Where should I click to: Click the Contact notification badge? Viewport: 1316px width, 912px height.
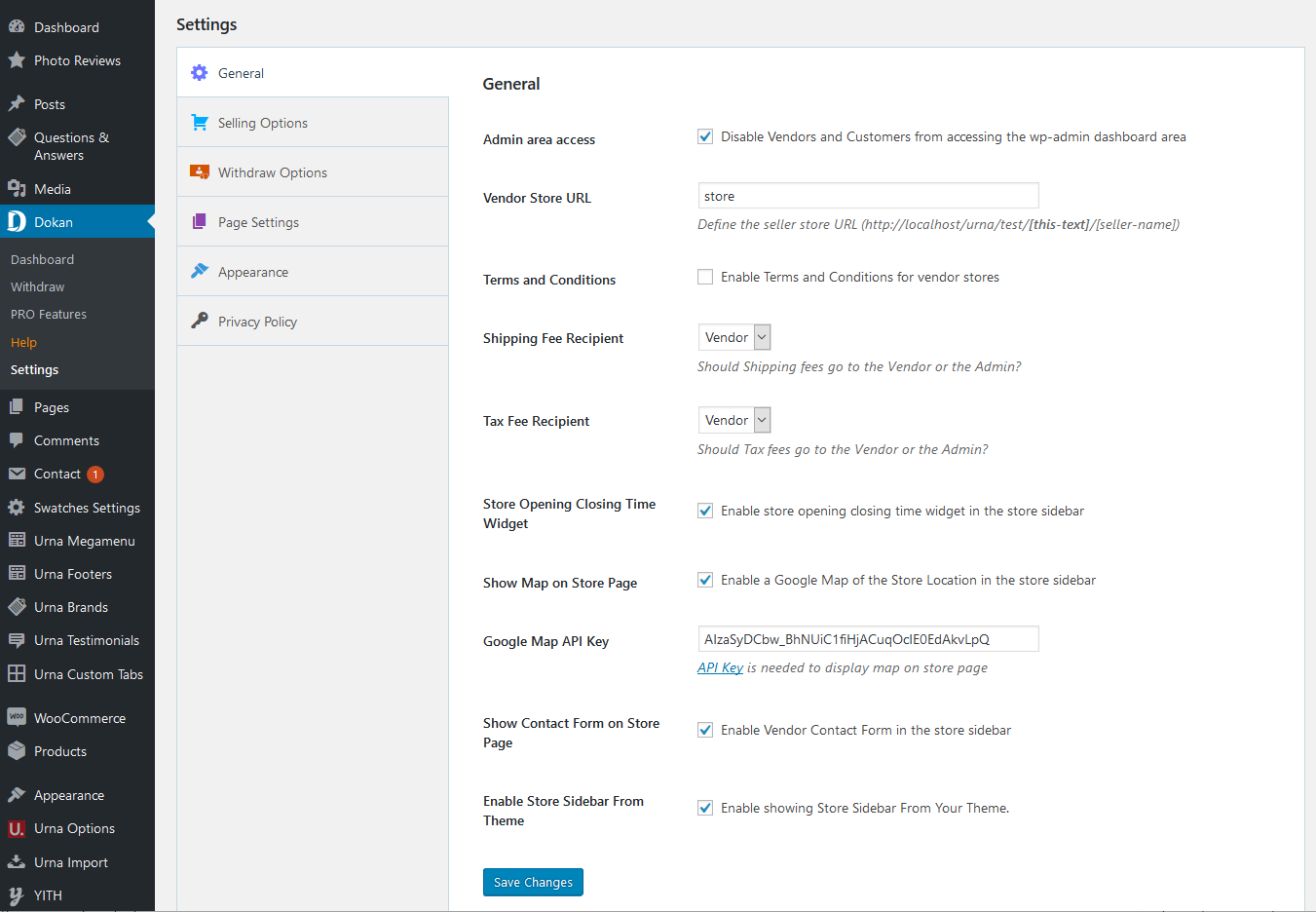pyautogui.click(x=95, y=475)
